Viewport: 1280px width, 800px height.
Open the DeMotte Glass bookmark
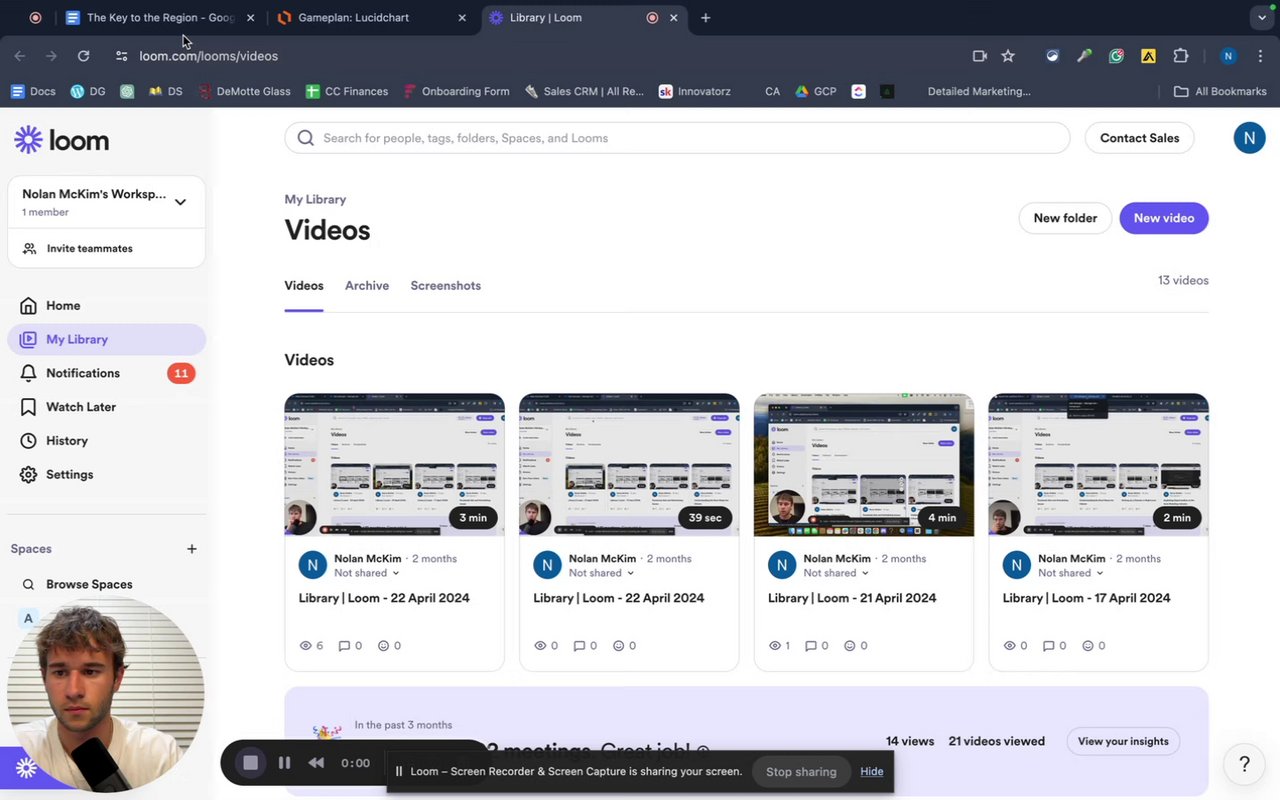point(244,91)
